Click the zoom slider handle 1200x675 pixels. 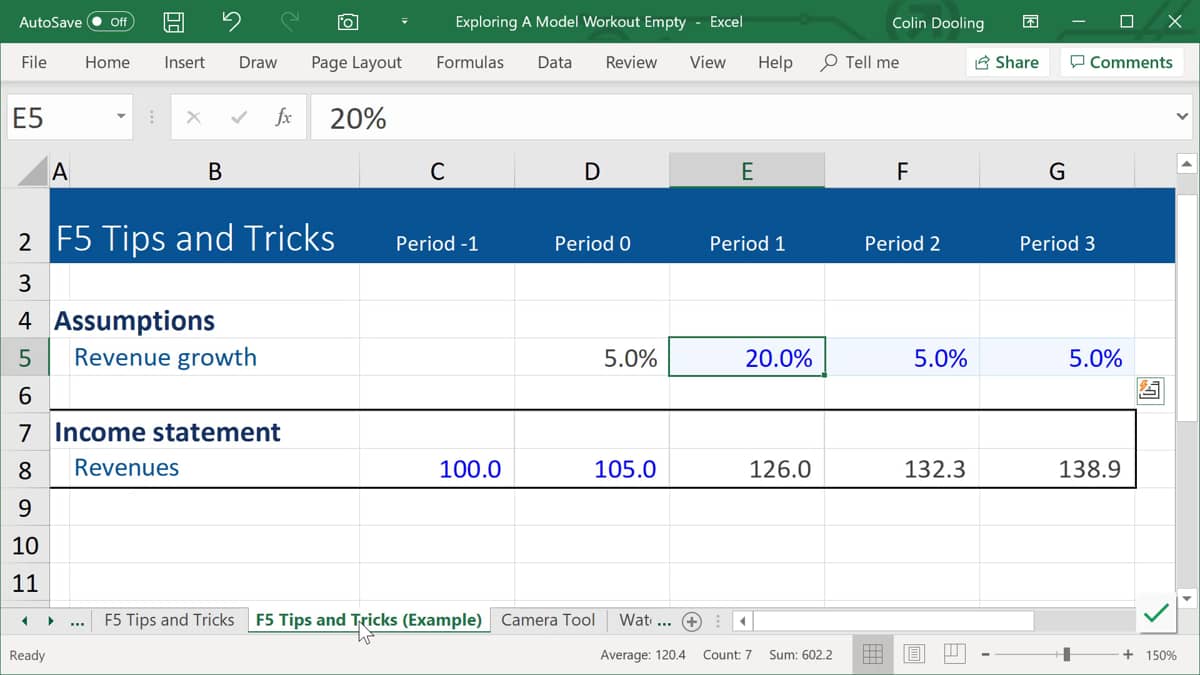pos(1067,655)
